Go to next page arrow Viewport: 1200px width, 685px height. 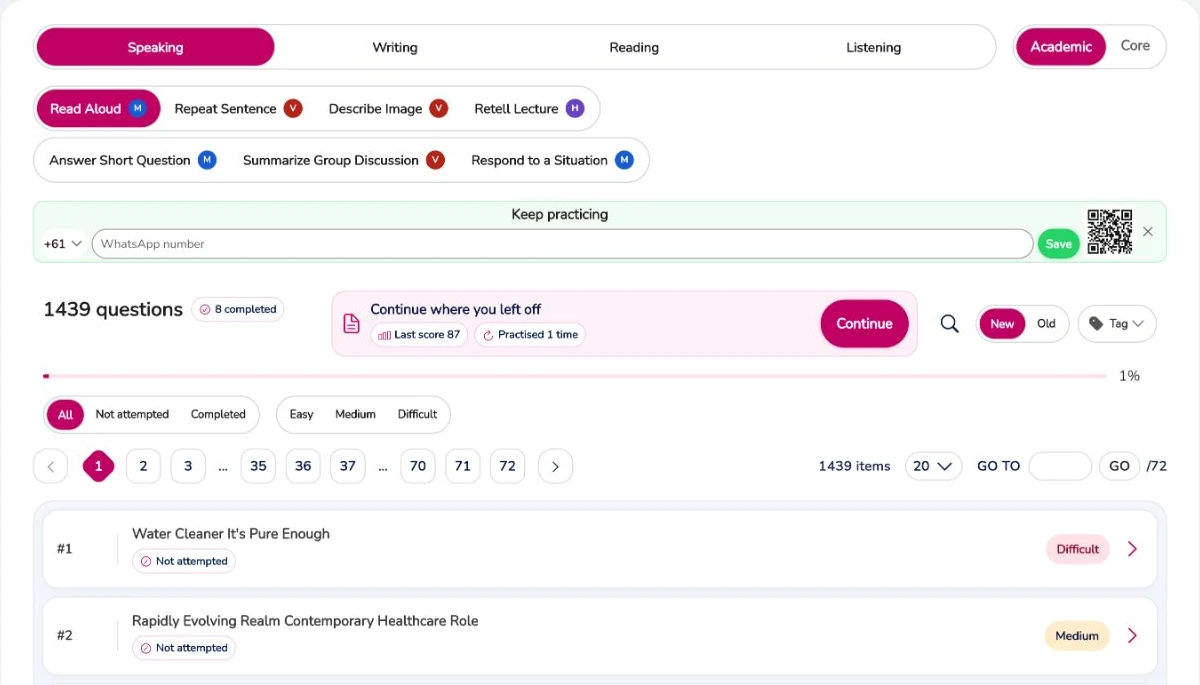click(555, 466)
